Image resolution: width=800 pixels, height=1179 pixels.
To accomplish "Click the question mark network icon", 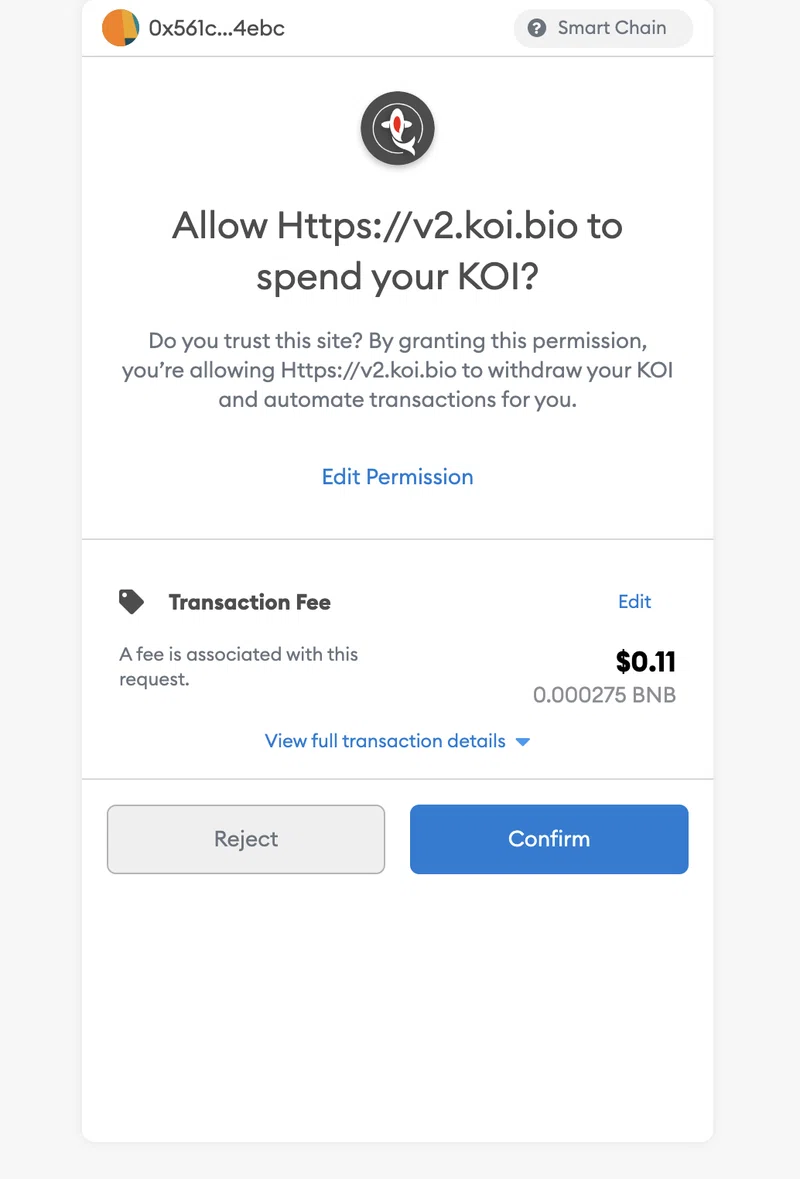I will pos(537,28).
